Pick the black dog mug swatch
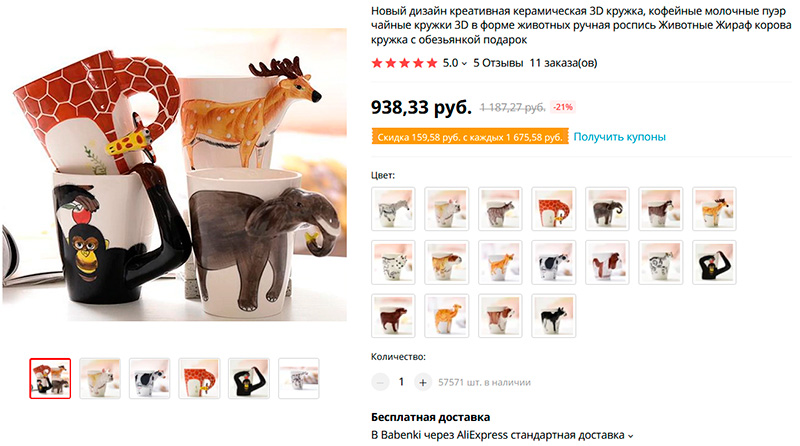This screenshot has width=800, height=446. pyautogui.click(x=554, y=316)
